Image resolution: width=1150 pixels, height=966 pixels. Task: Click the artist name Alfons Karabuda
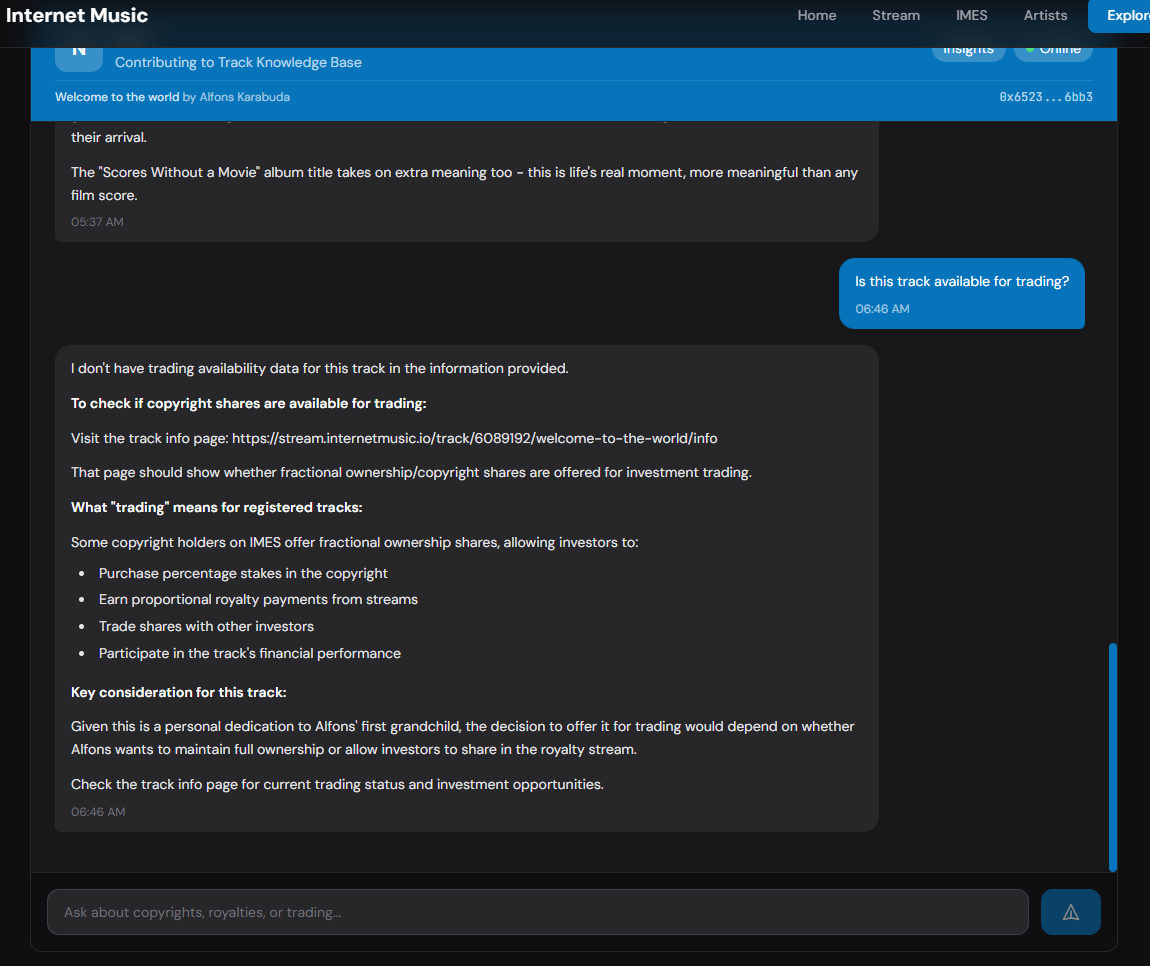pos(245,97)
